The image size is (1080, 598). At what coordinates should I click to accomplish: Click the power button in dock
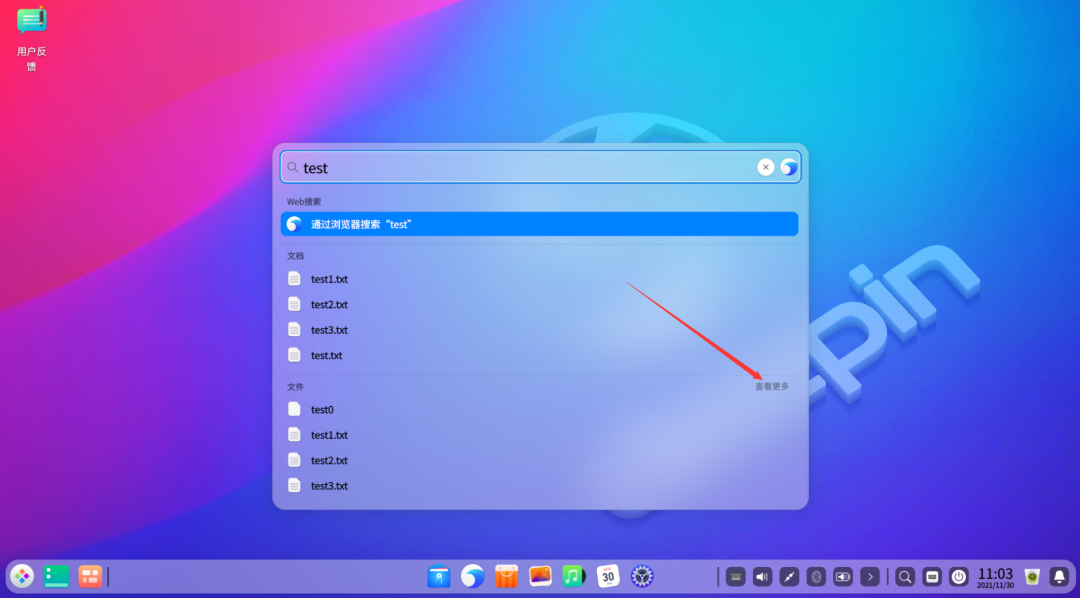959,577
